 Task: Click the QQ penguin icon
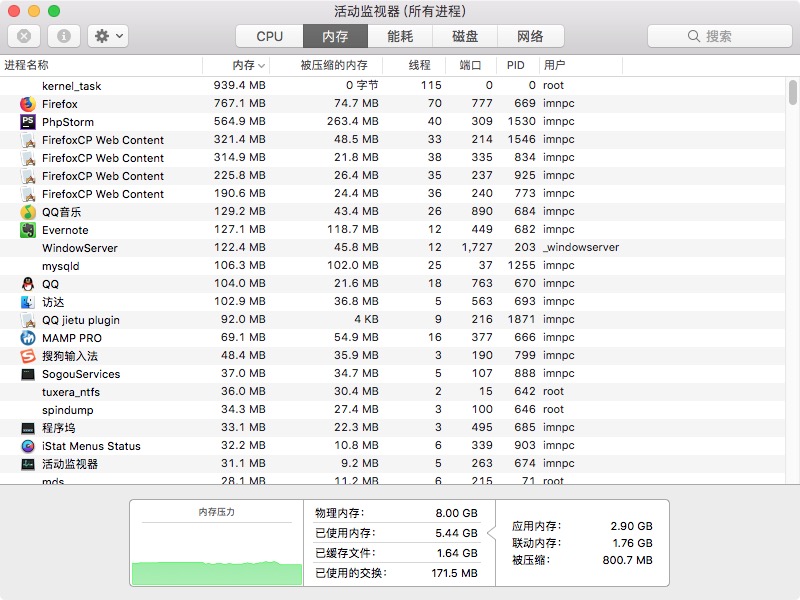click(28, 284)
